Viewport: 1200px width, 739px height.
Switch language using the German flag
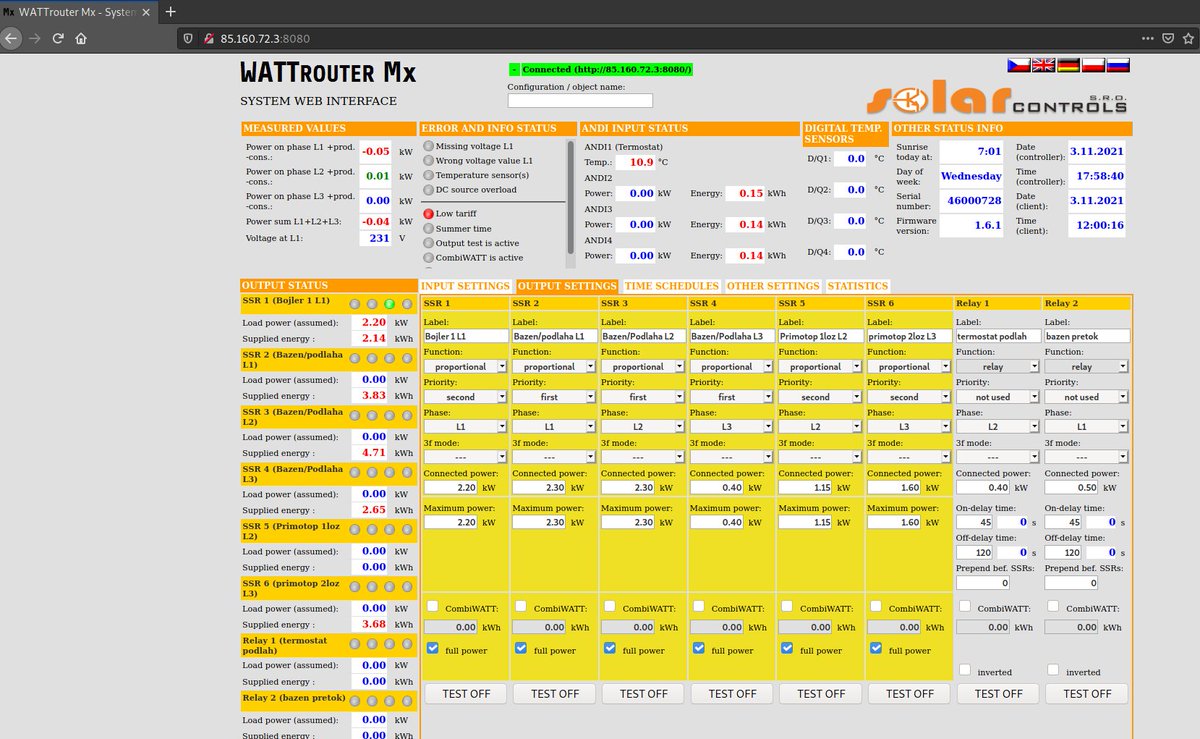point(1068,65)
